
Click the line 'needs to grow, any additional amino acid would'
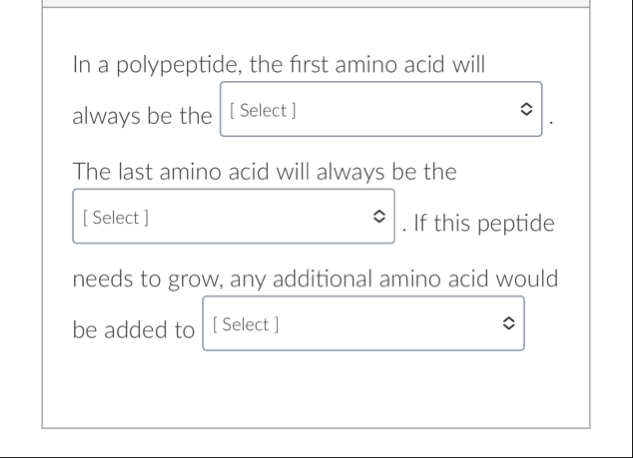click(x=315, y=278)
